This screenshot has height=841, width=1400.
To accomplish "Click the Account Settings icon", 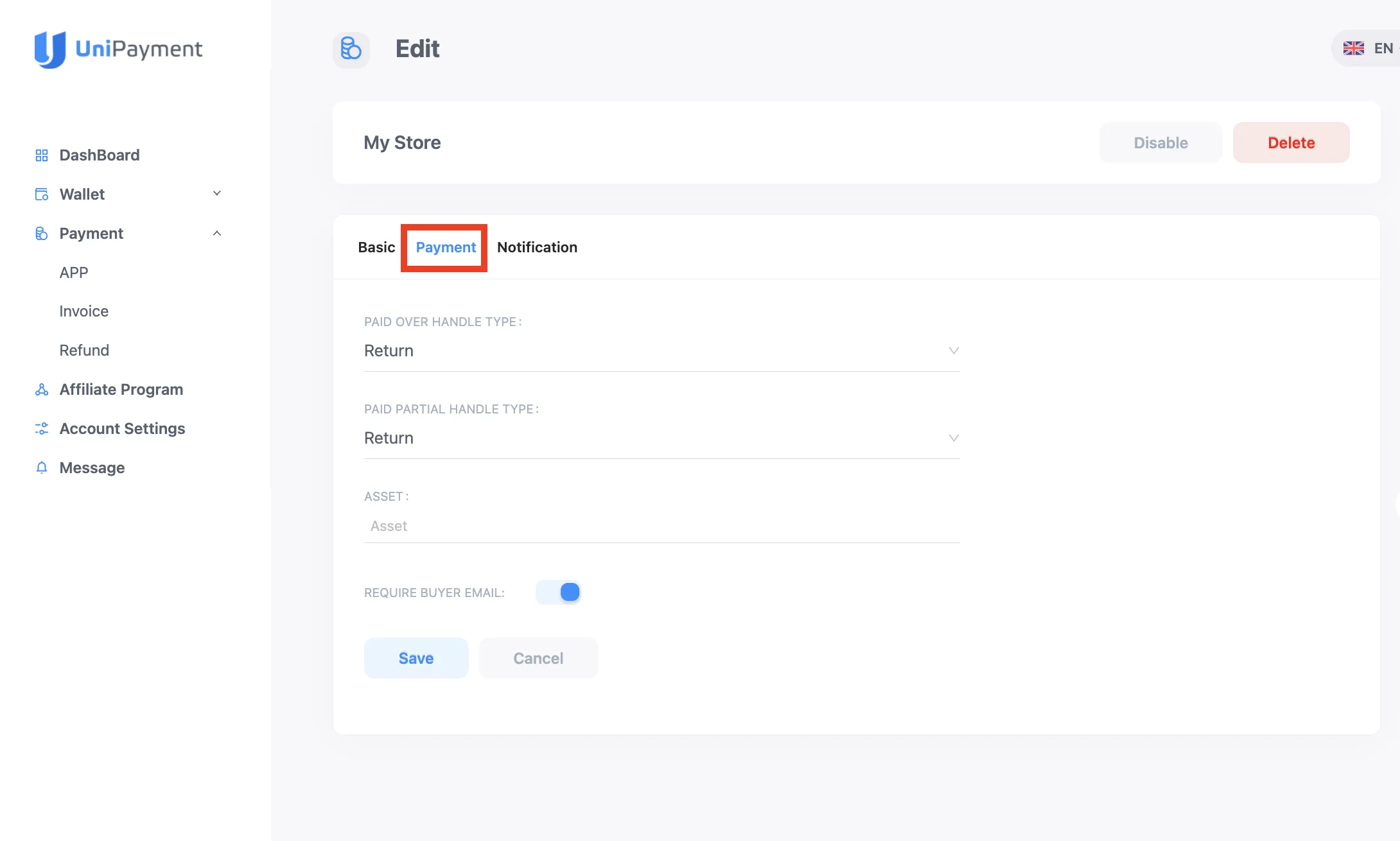I will pyautogui.click(x=41, y=428).
